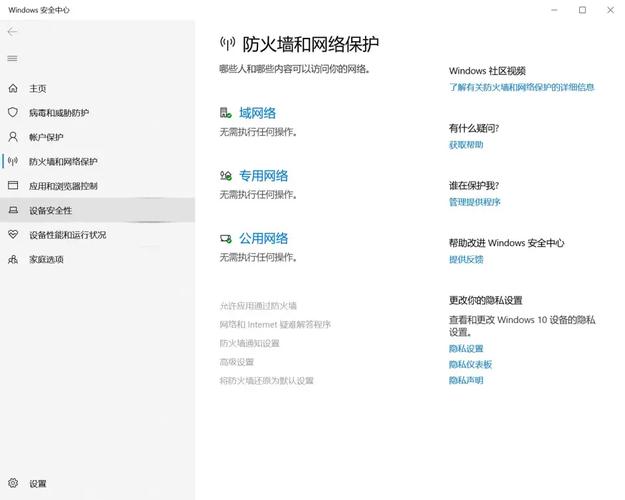Click the 更改你的隐私设置 heading
The height and width of the screenshot is (500, 625).
[x=485, y=301]
